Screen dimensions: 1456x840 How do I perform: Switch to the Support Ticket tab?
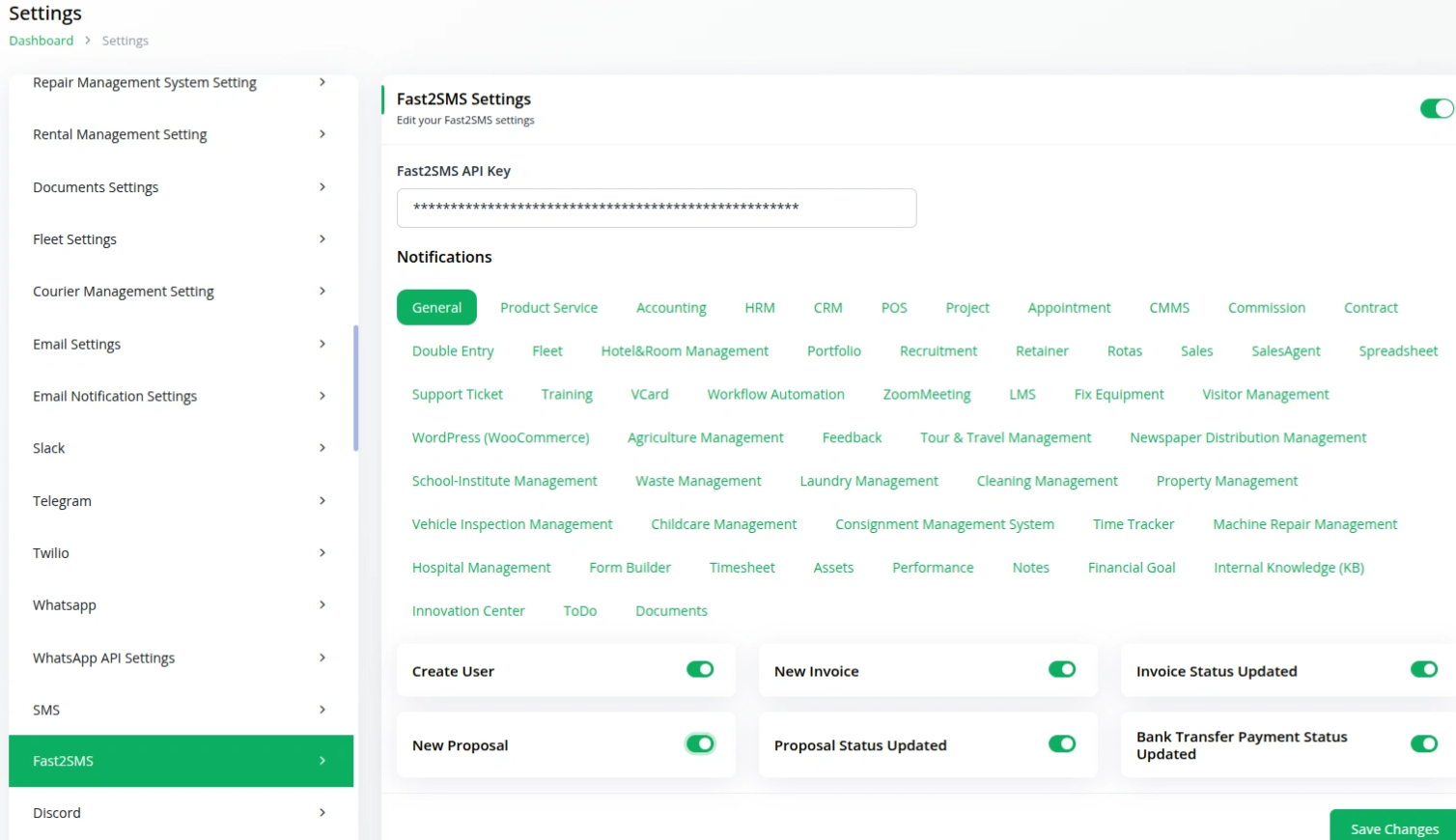(x=458, y=394)
